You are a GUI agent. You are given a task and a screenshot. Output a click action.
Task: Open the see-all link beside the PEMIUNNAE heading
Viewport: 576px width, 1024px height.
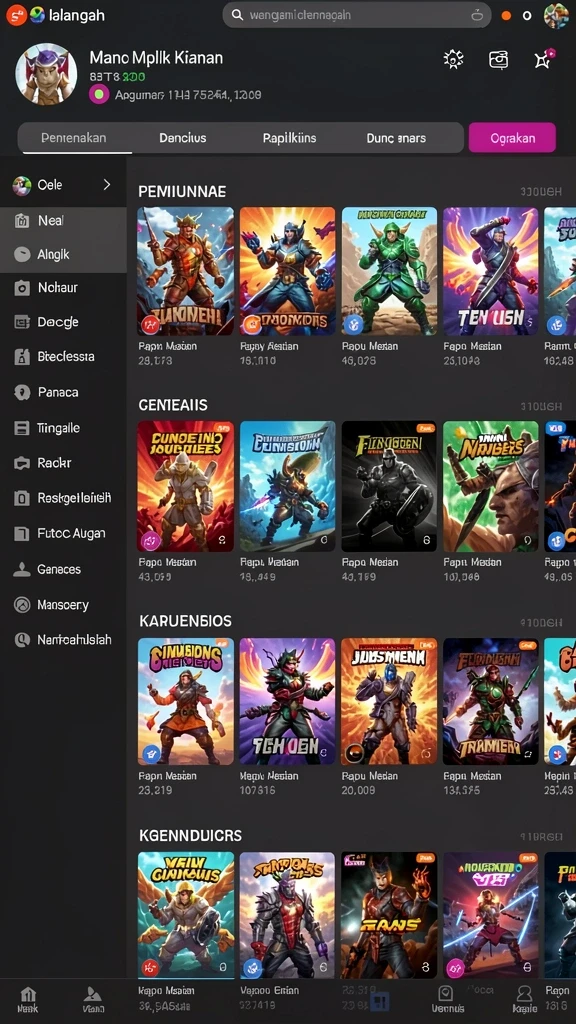541,191
